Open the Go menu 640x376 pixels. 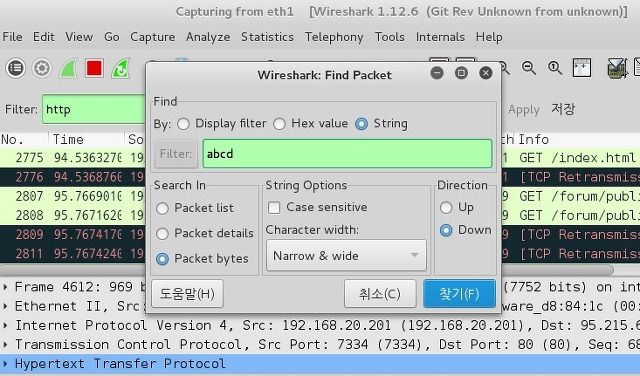coord(111,37)
